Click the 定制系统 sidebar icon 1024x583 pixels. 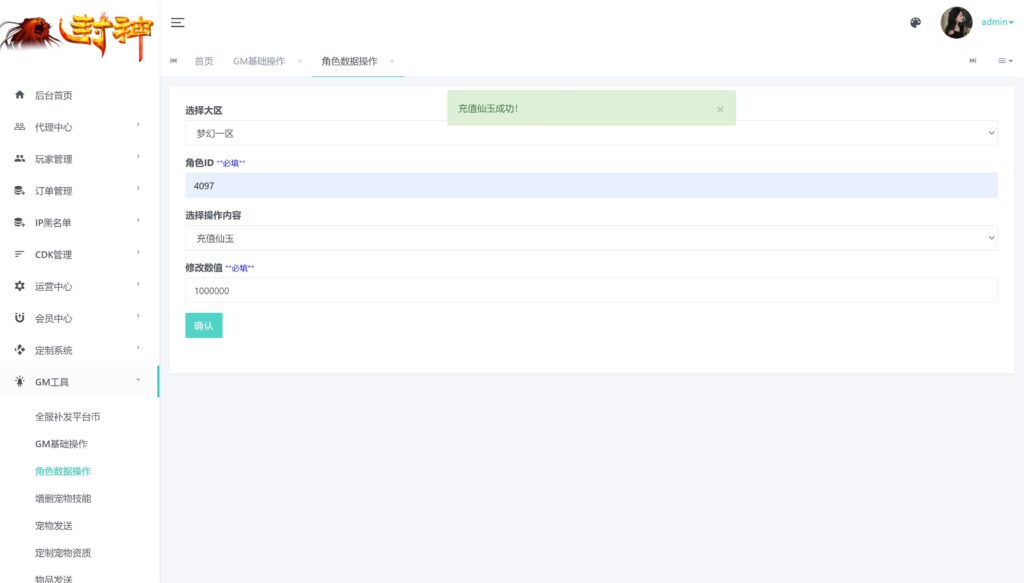[x=19, y=350]
